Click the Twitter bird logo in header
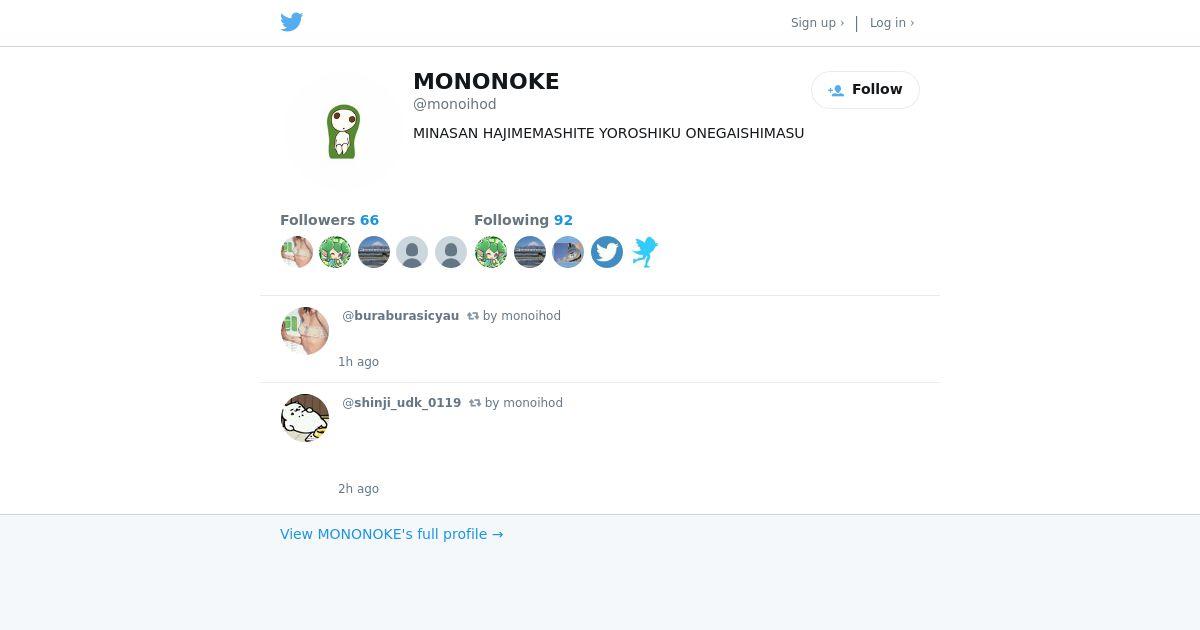Image resolution: width=1200 pixels, height=630 pixels. pyautogui.click(x=292, y=22)
